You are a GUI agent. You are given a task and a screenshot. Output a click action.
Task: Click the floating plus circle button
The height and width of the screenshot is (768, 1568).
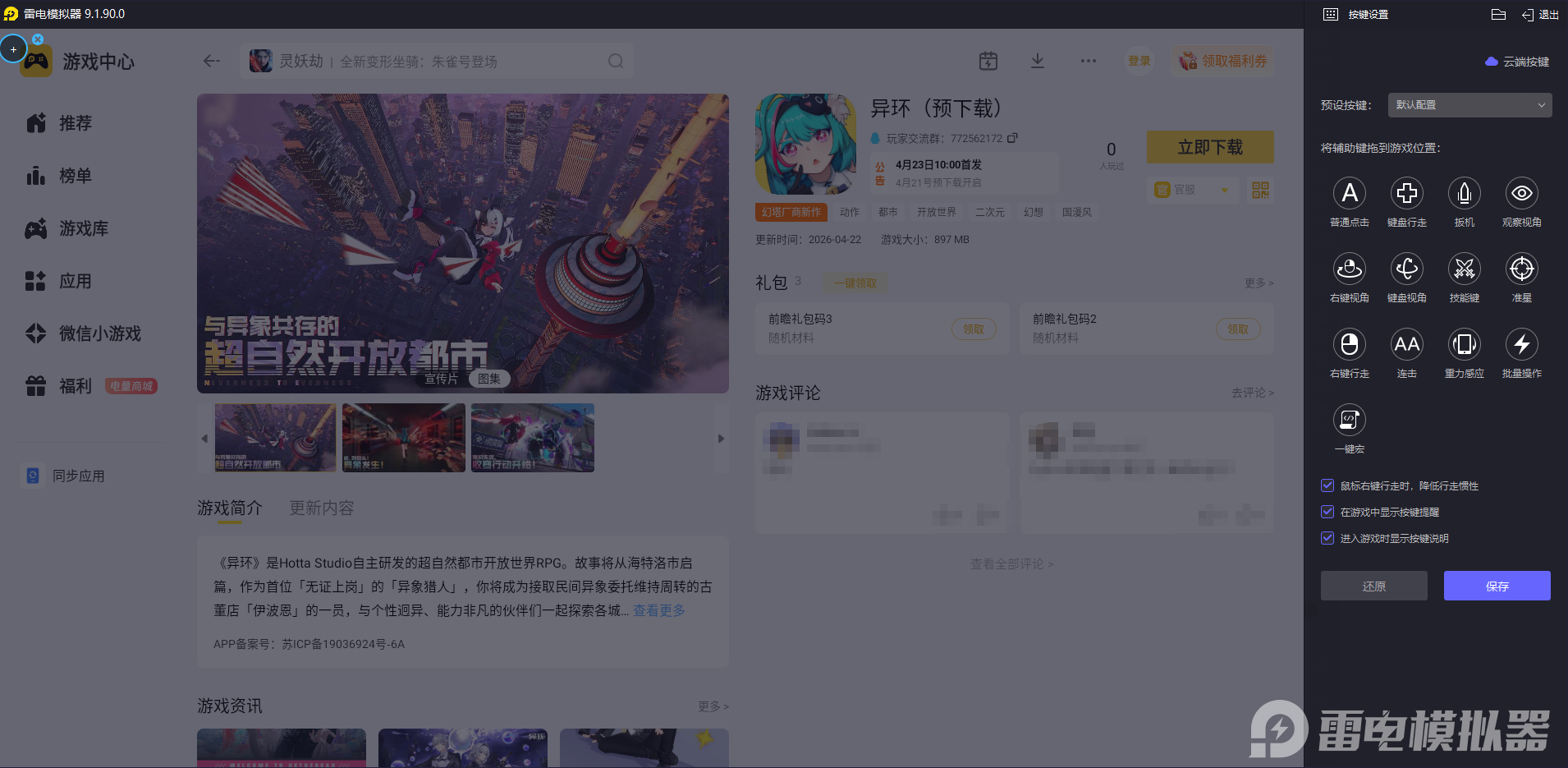13,49
